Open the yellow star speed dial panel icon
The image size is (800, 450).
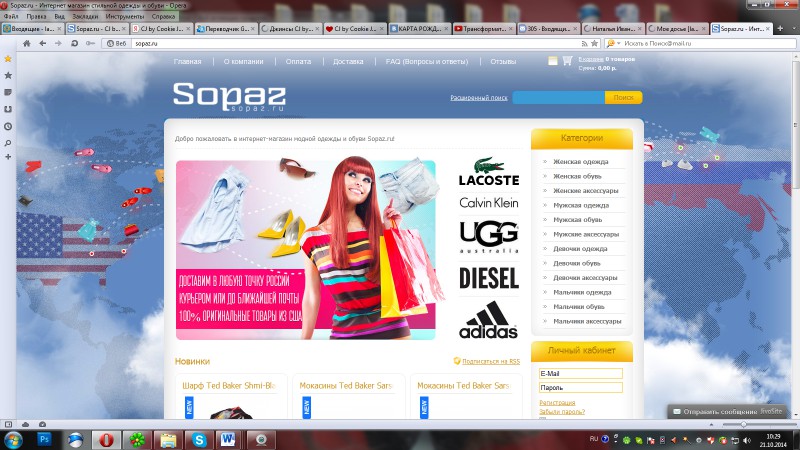pyautogui.click(x=8, y=59)
